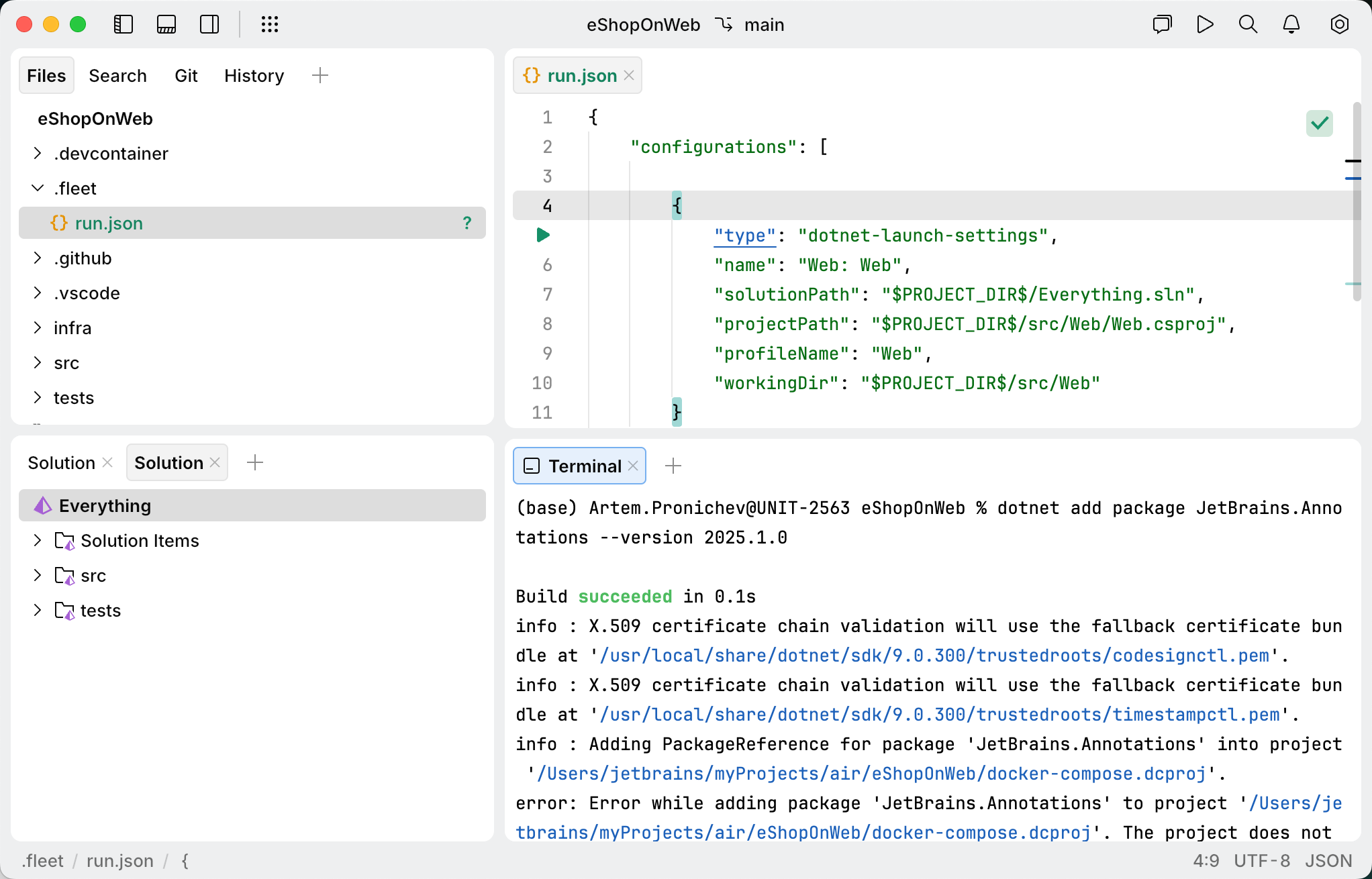Click the Run (play) icon in the title bar
This screenshot has width=1372, height=879.
(x=1205, y=24)
